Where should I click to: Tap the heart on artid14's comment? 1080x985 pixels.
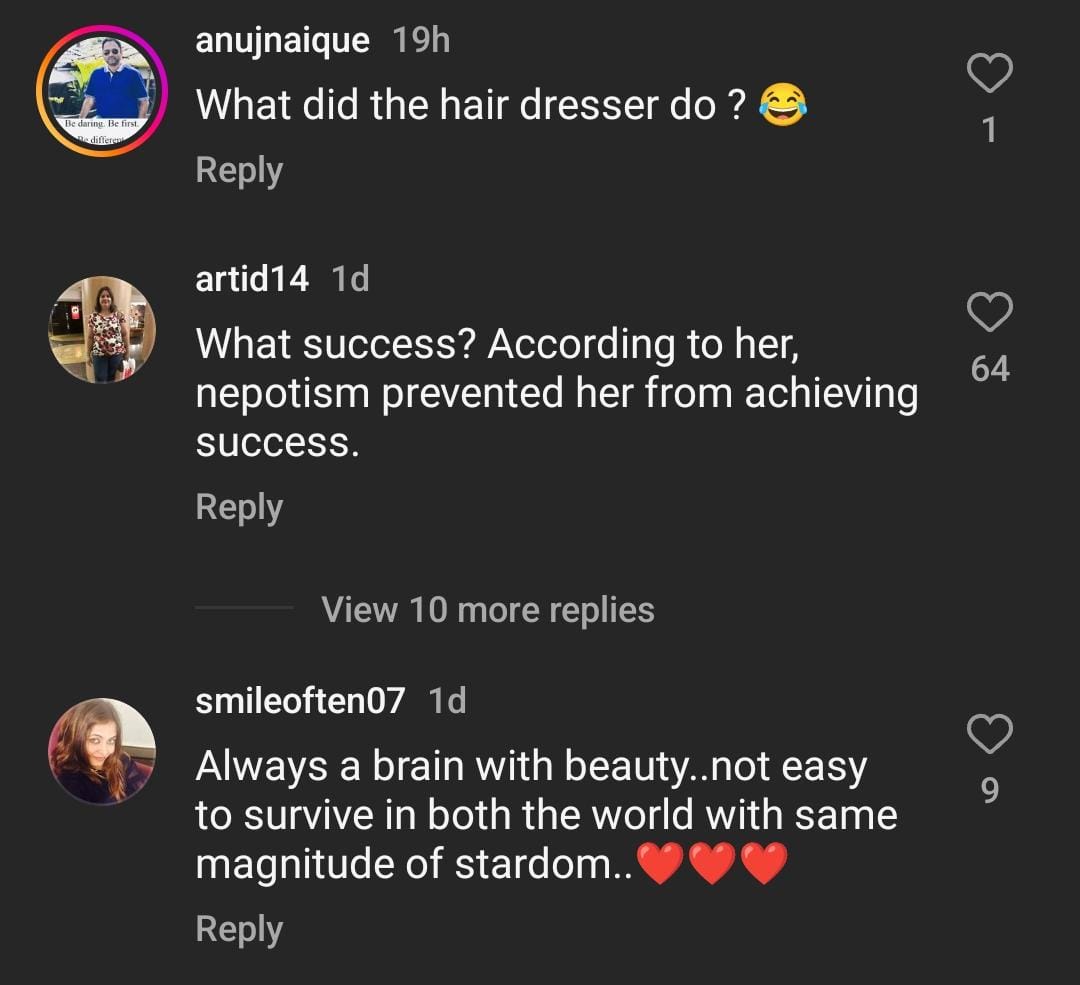coord(990,313)
